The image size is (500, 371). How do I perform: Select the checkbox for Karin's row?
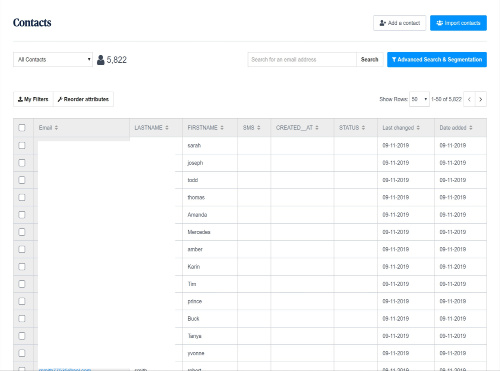click(x=22, y=267)
